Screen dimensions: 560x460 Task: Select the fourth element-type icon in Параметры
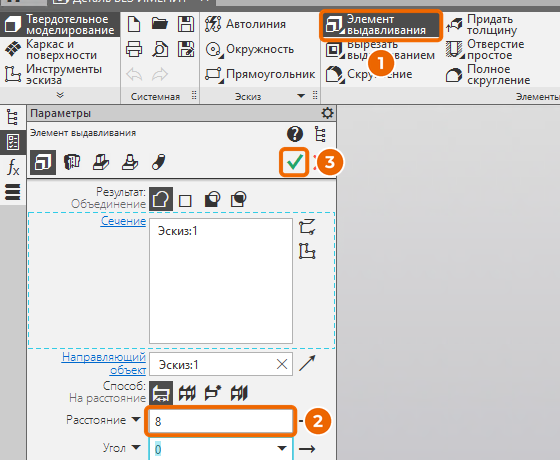(x=130, y=162)
